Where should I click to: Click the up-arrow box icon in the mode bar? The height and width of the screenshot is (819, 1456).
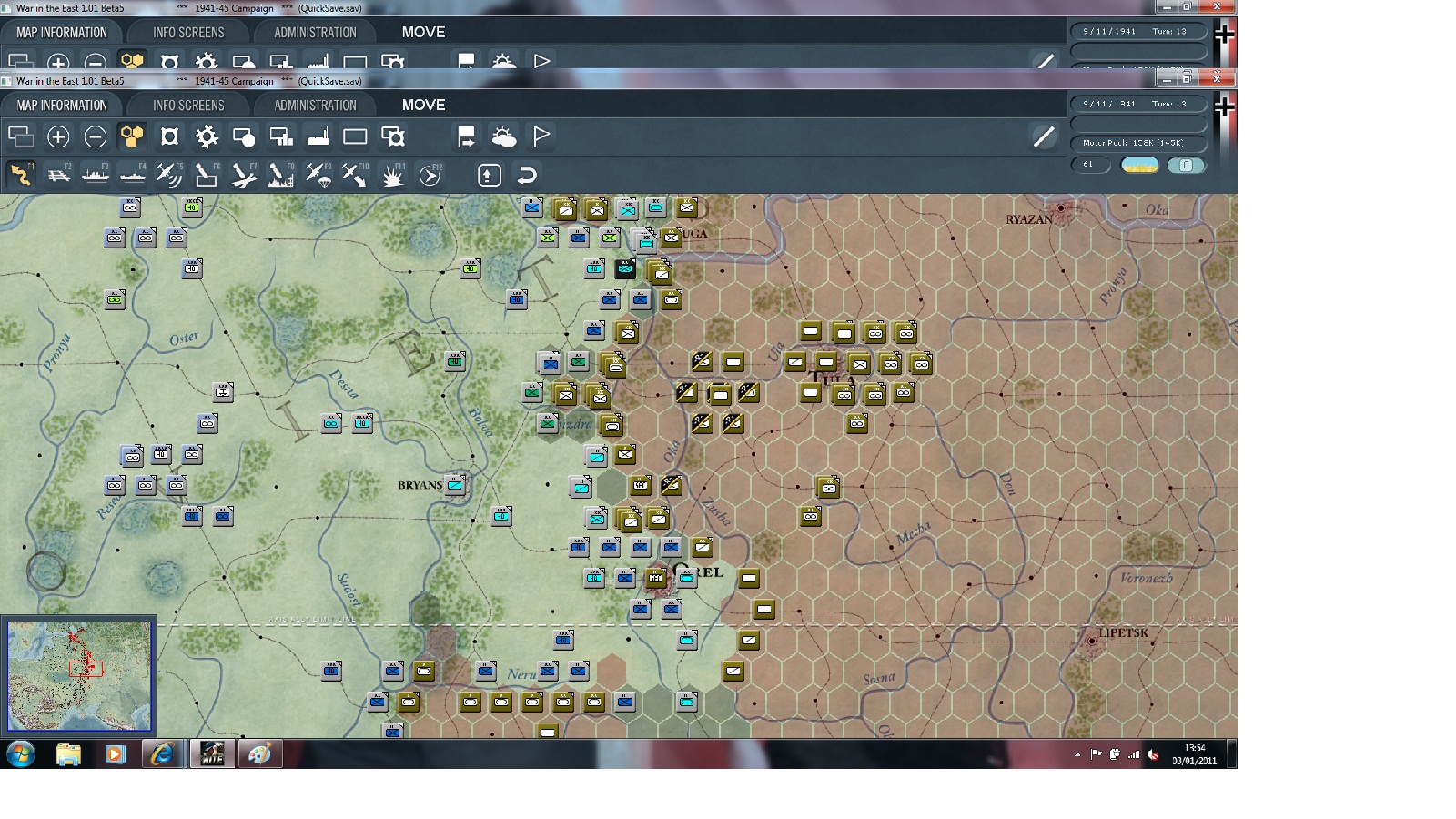coord(490,175)
